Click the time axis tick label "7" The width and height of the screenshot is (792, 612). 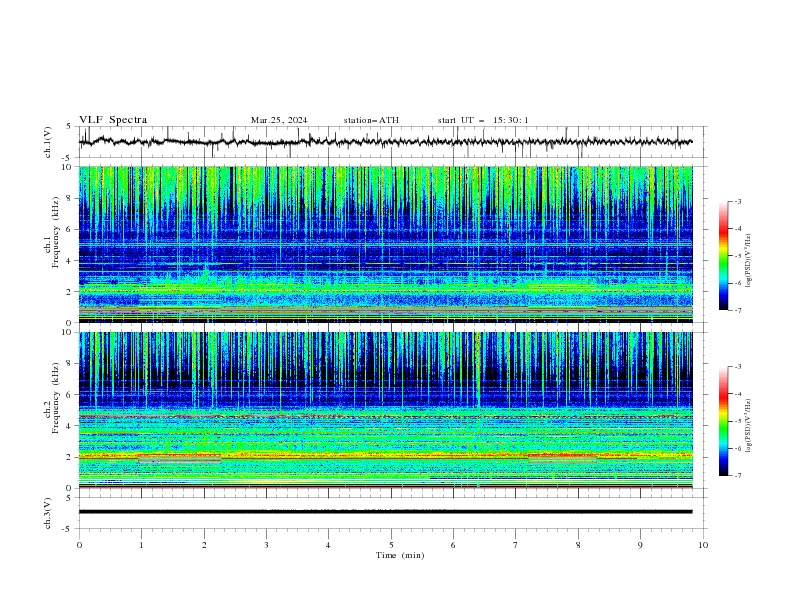pyautogui.click(x=516, y=545)
